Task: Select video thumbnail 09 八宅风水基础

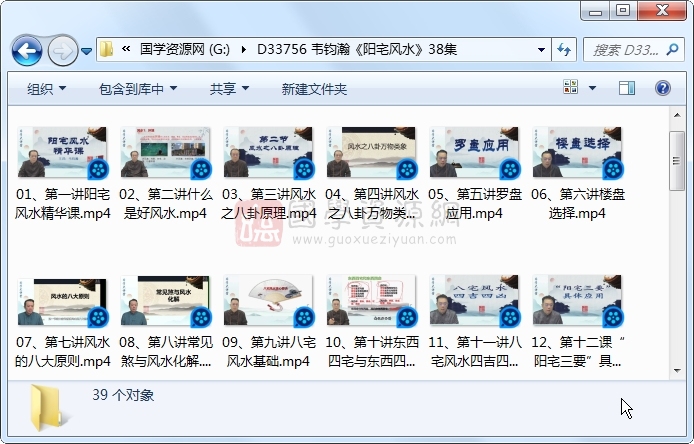Action: (268, 301)
